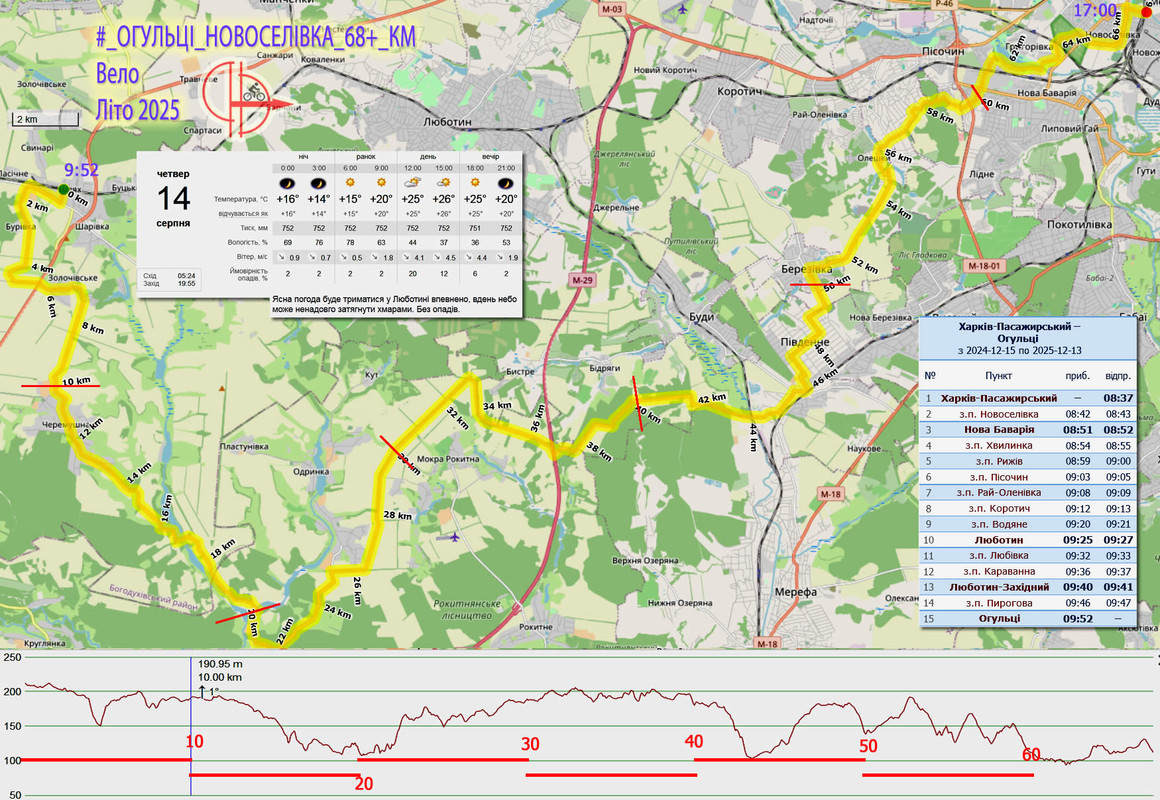Select the з.п. Караванна timetable row
Image resolution: width=1160 pixels, height=800 pixels.
[1028, 571]
